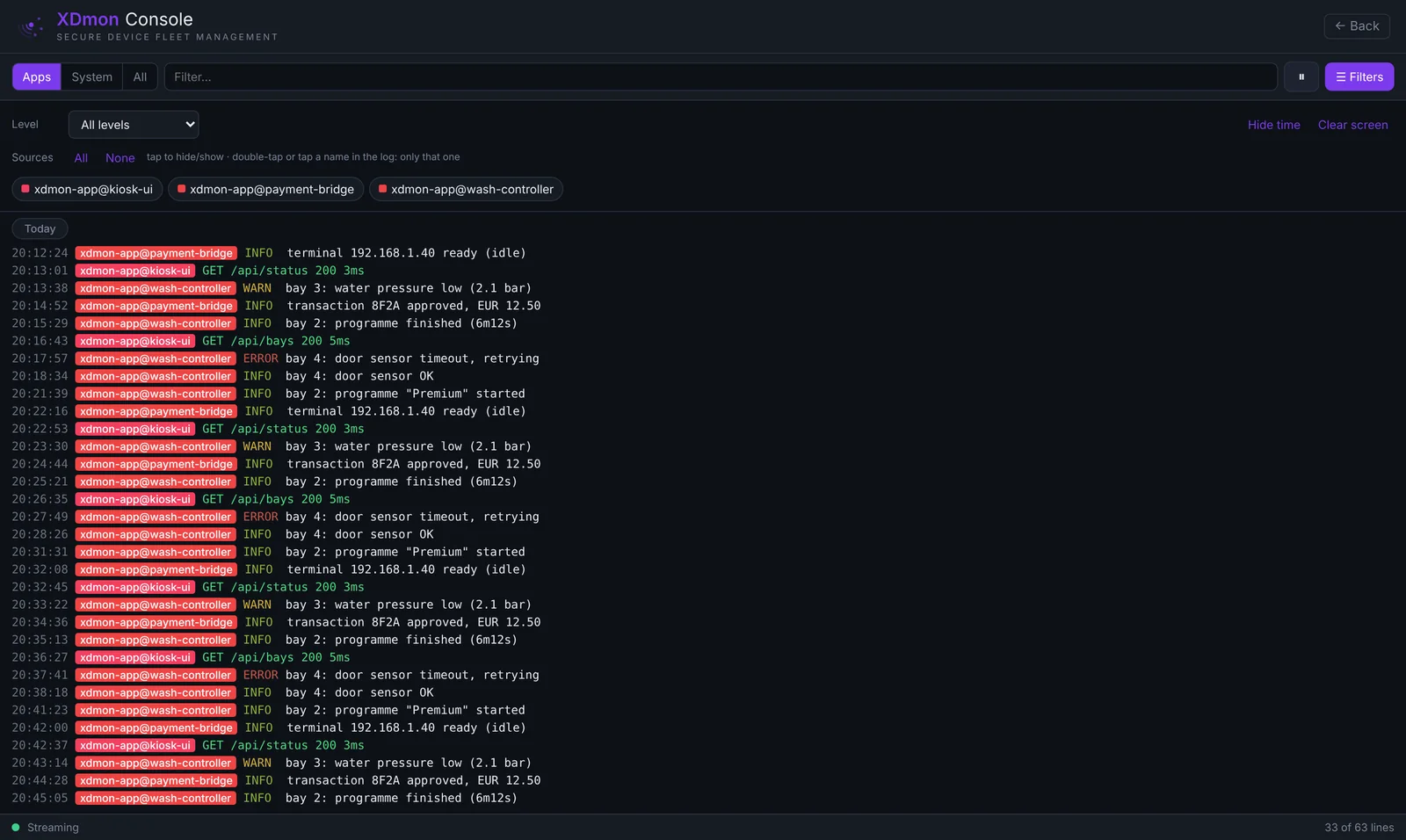Click wash-controller tag at 20:21:39

click(156, 394)
